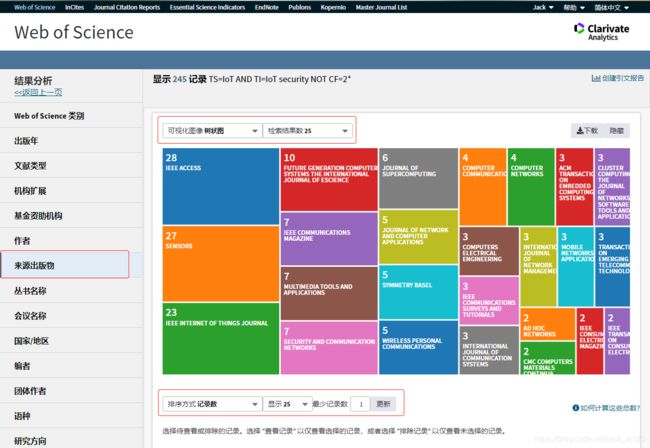Click the IEEE Communications Surveys and Tutorials block

[x=489, y=300]
